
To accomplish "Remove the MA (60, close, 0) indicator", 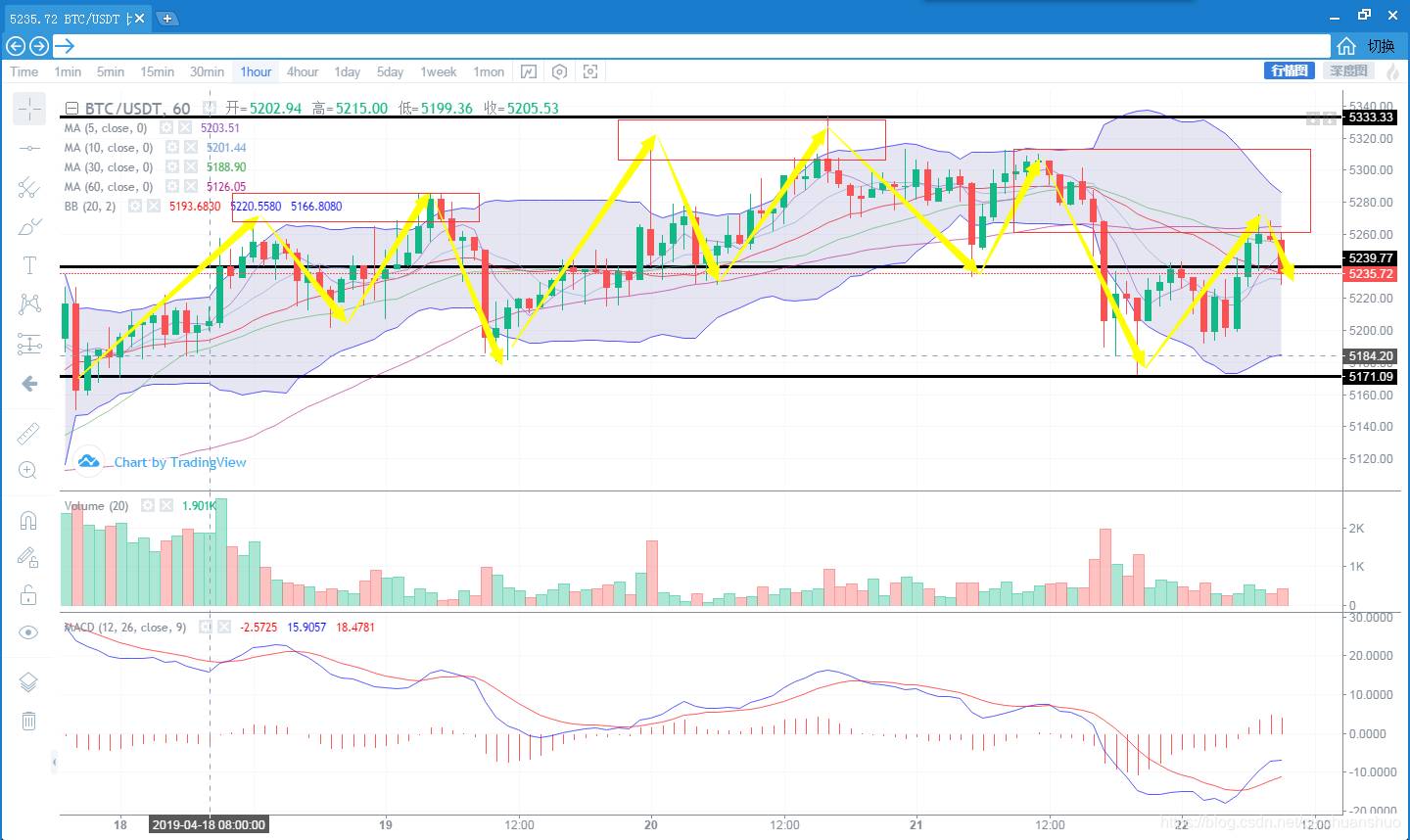I will click(191, 187).
